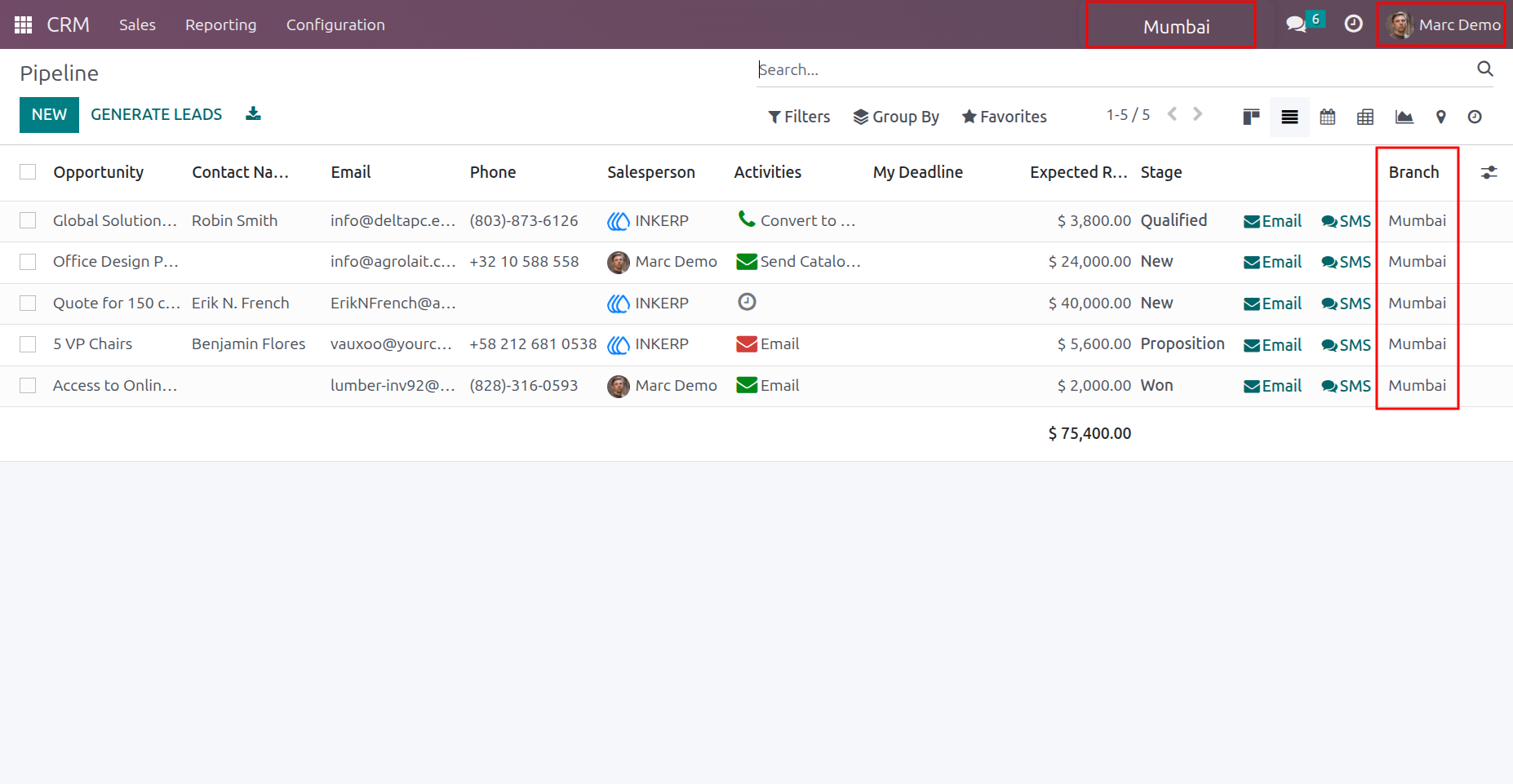The image size is (1513, 784).
Task: Open the conversations messages icon
Action: click(x=1296, y=24)
